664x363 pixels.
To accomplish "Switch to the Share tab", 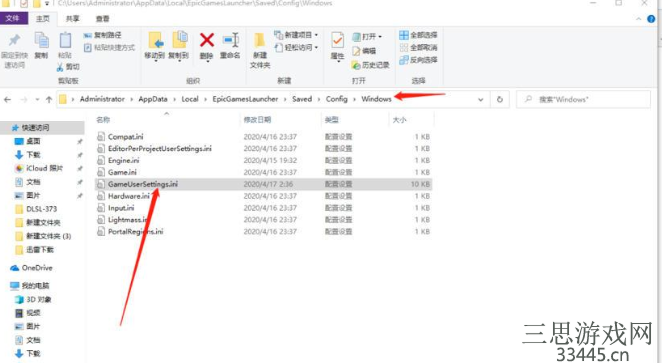I will click(x=72, y=19).
